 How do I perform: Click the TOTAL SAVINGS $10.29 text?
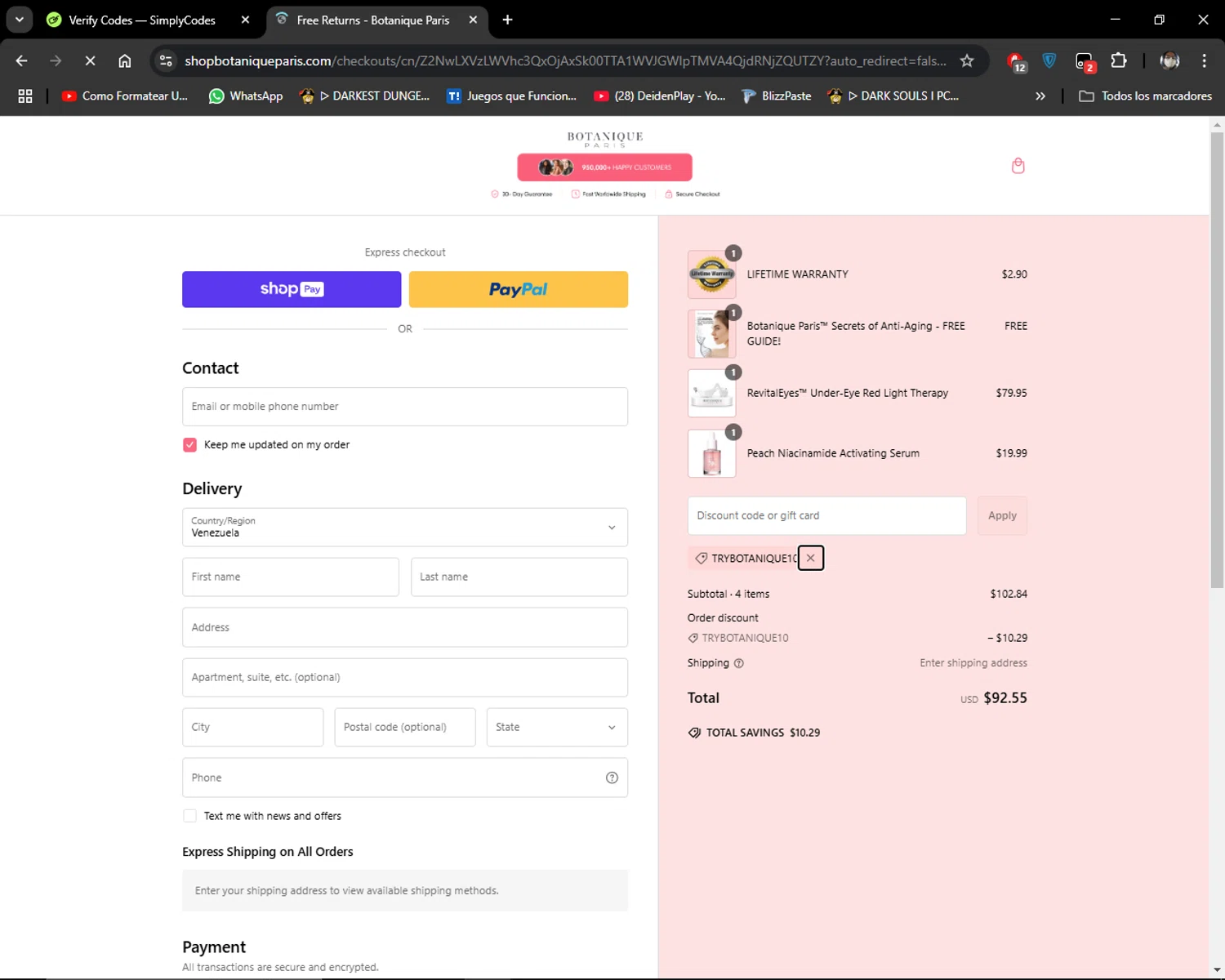(763, 733)
